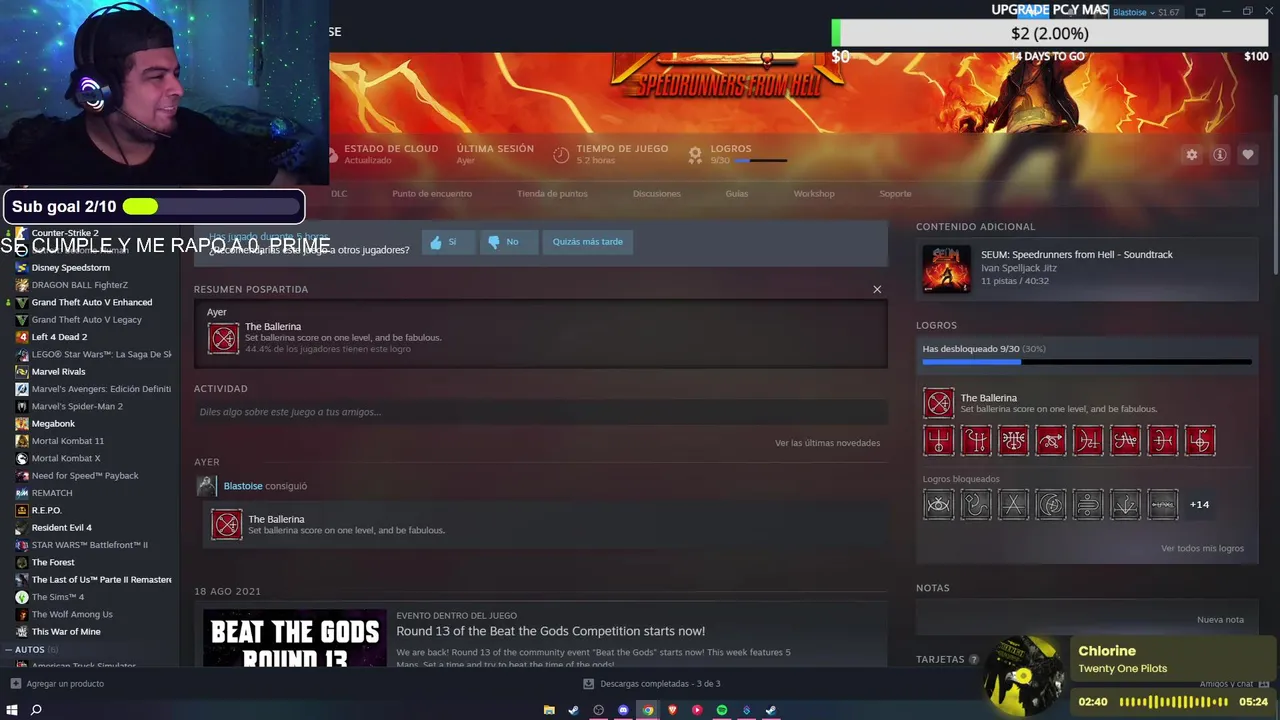Open Ver las últimas novedades link
Viewport: 1280px width, 720px height.
[827, 443]
